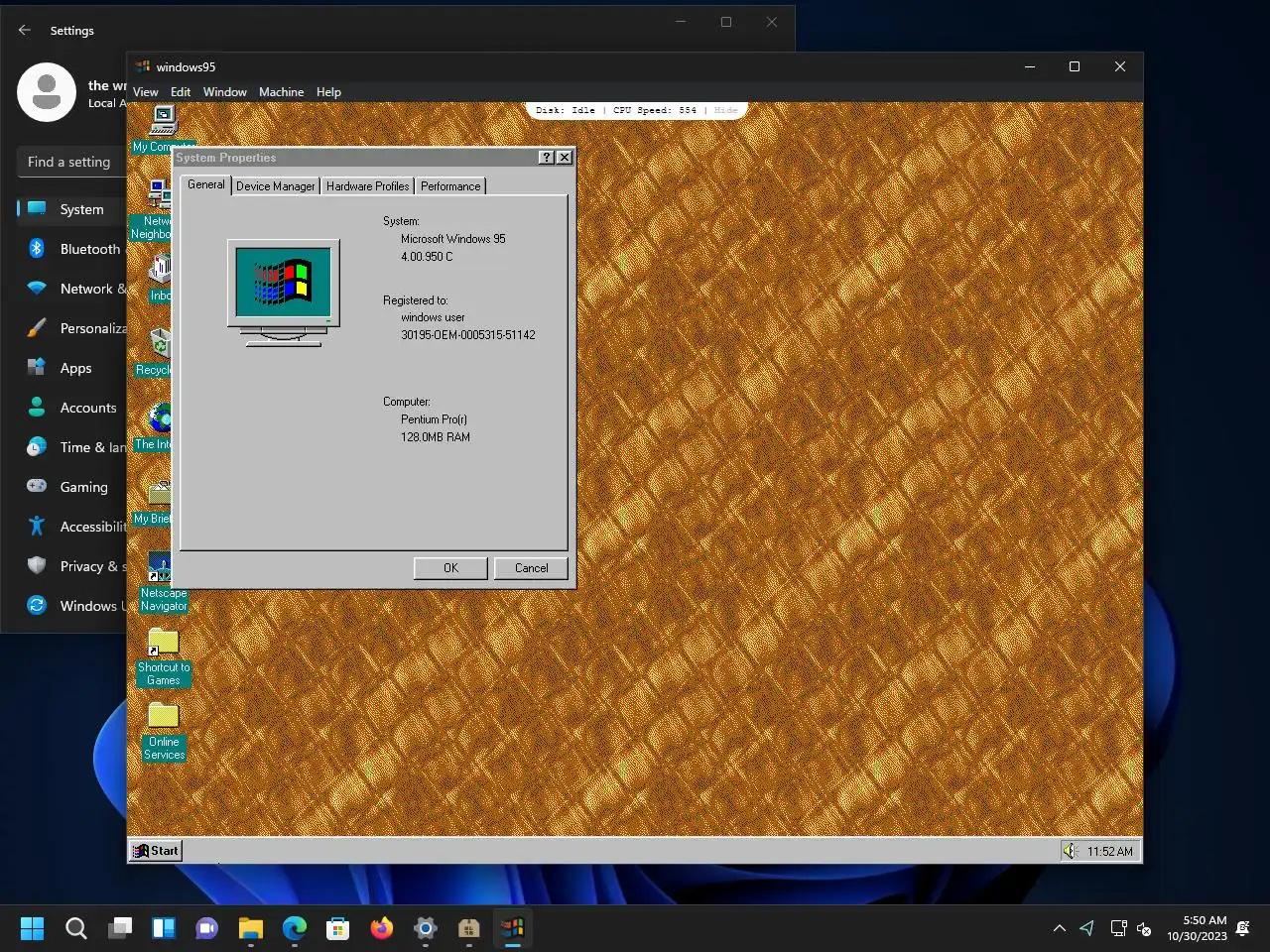
Task: Click the Settings user account avatar
Action: tap(47, 92)
